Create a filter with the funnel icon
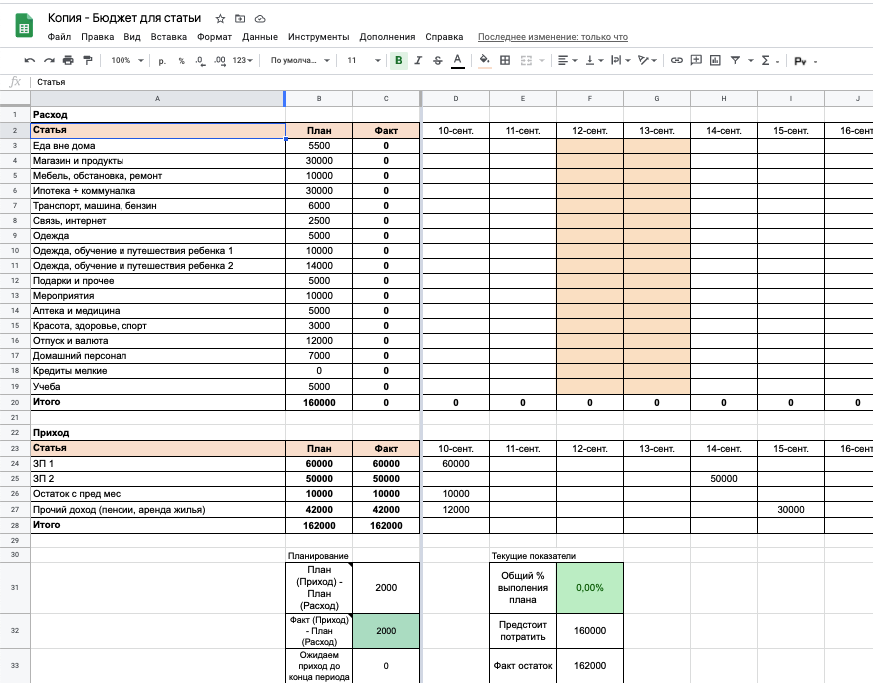 (735, 61)
